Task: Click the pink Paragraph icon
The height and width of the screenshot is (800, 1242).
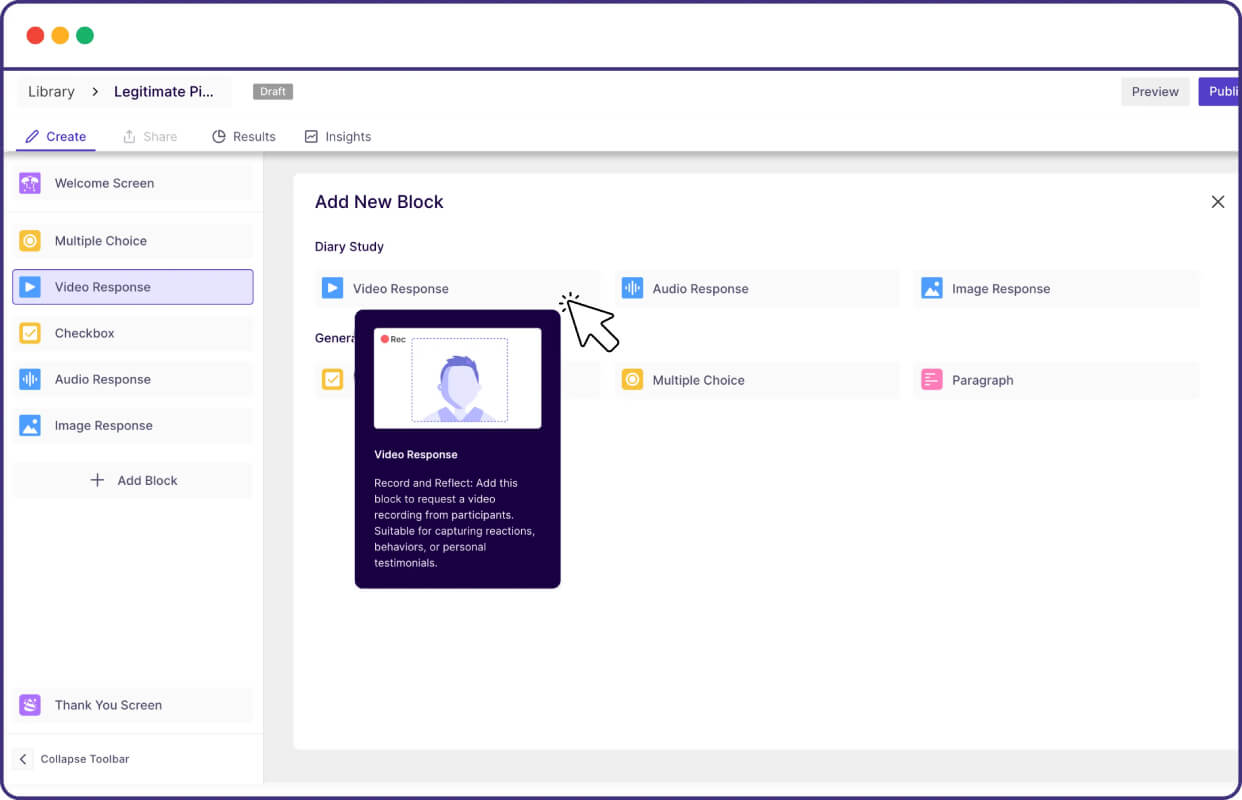Action: (x=932, y=380)
